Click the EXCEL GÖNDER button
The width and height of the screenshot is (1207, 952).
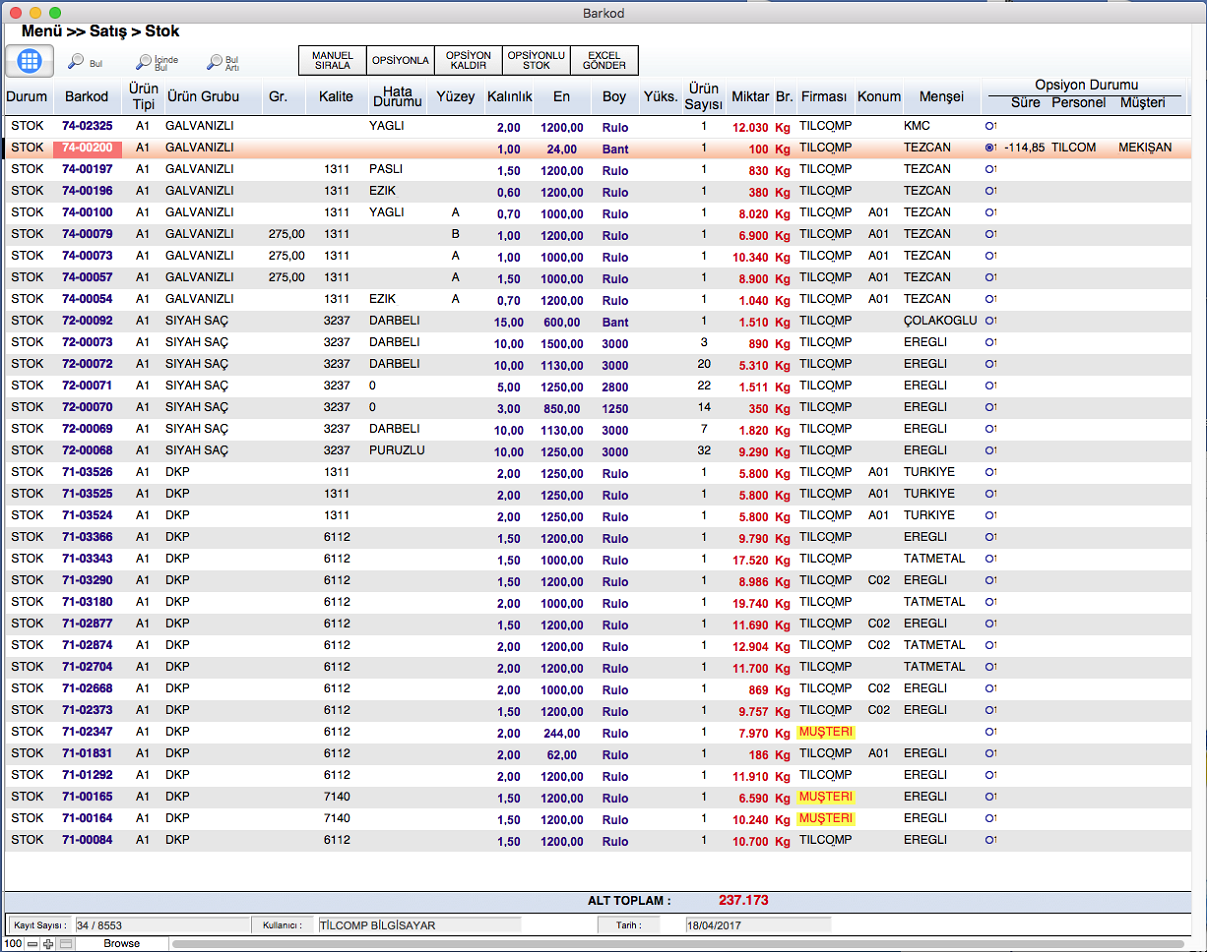pos(604,61)
